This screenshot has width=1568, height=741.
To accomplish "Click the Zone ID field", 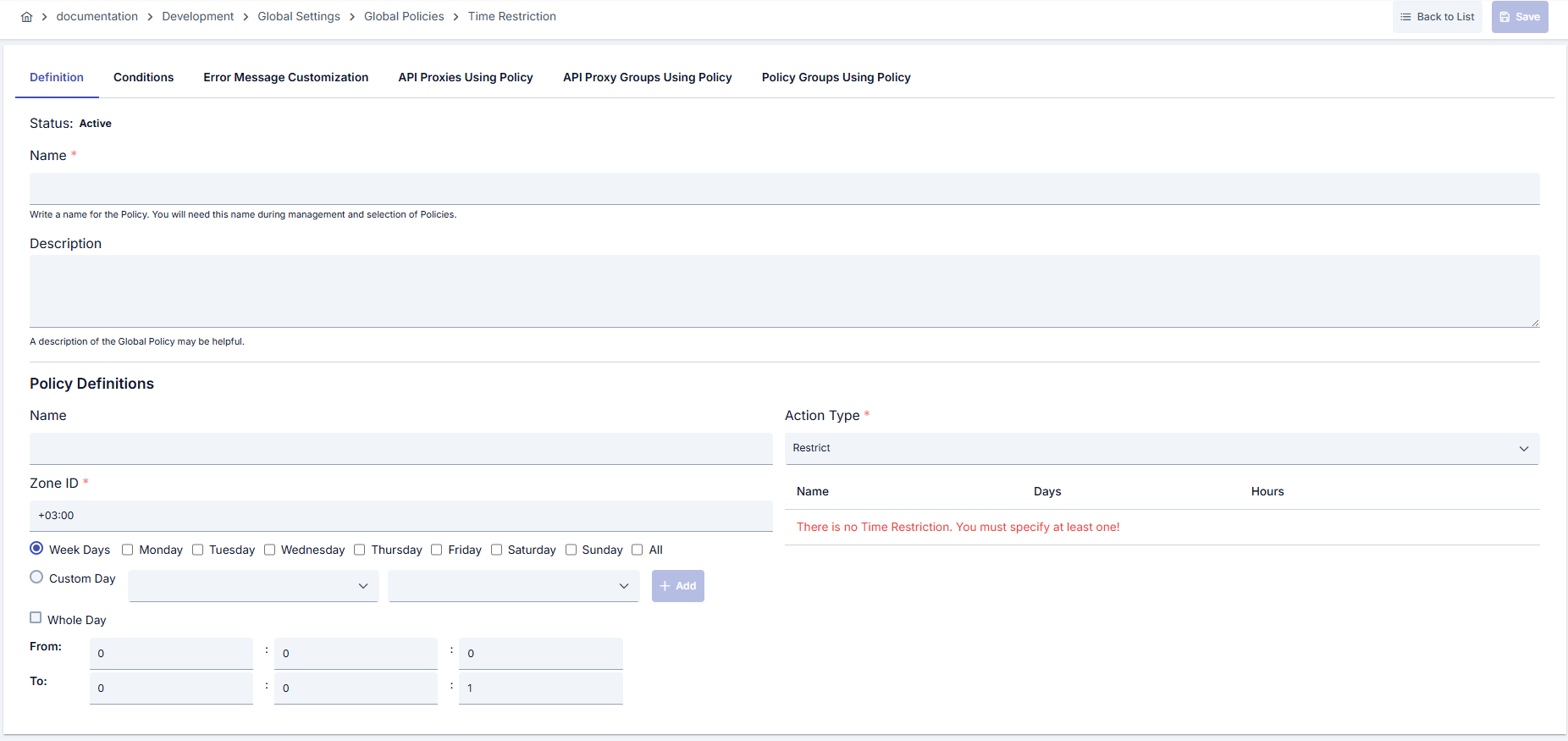I will tap(401, 516).
